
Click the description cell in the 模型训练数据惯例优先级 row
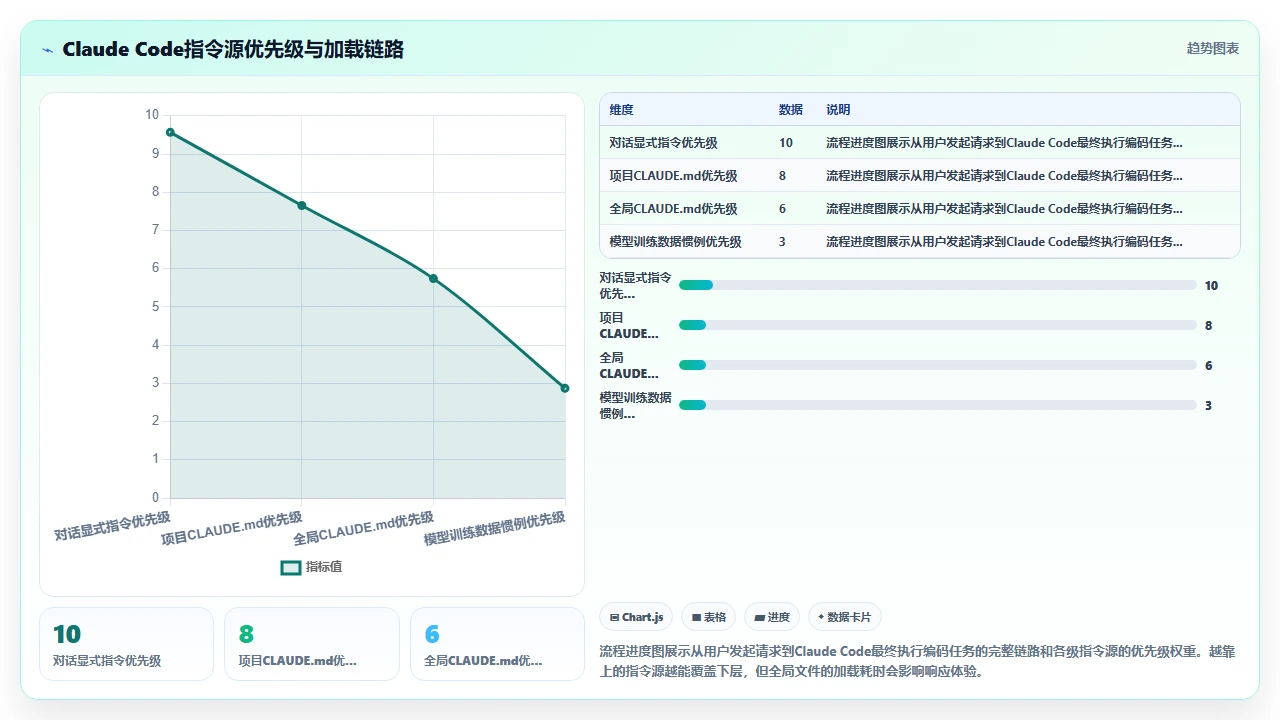1004,242
